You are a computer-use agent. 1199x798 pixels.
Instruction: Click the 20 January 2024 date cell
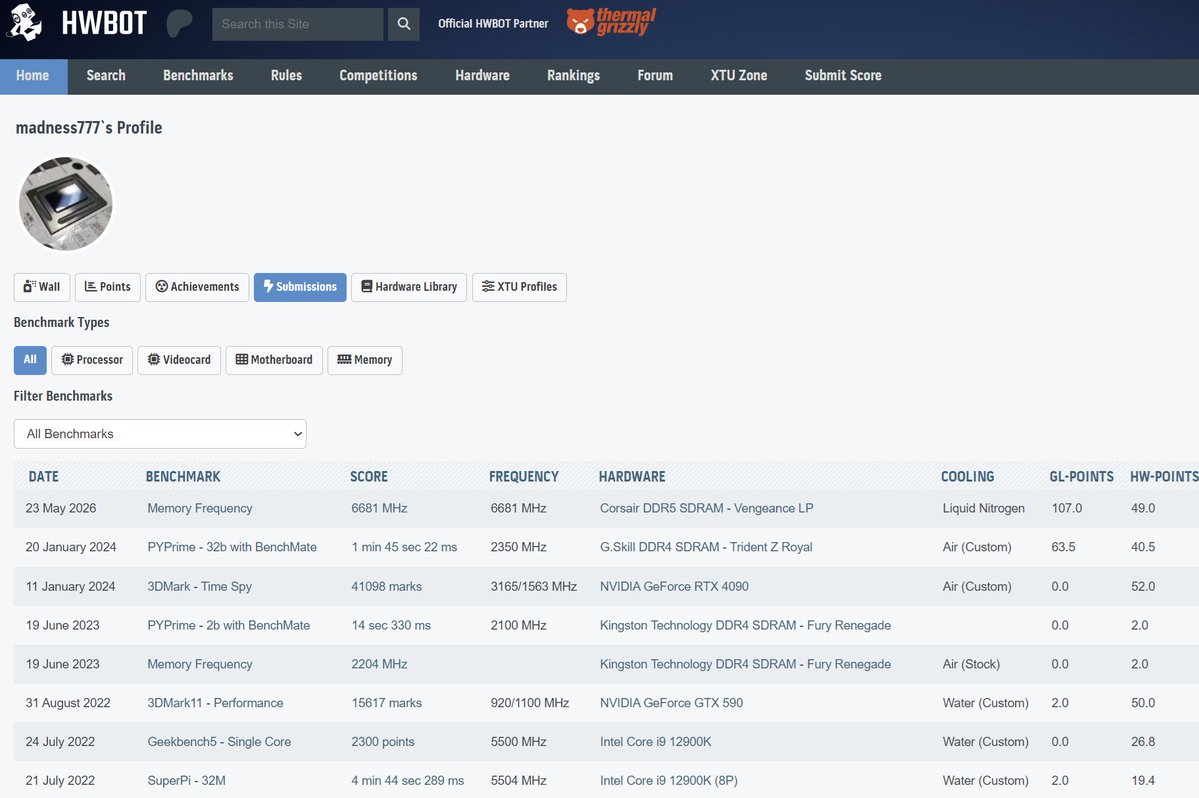point(70,547)
